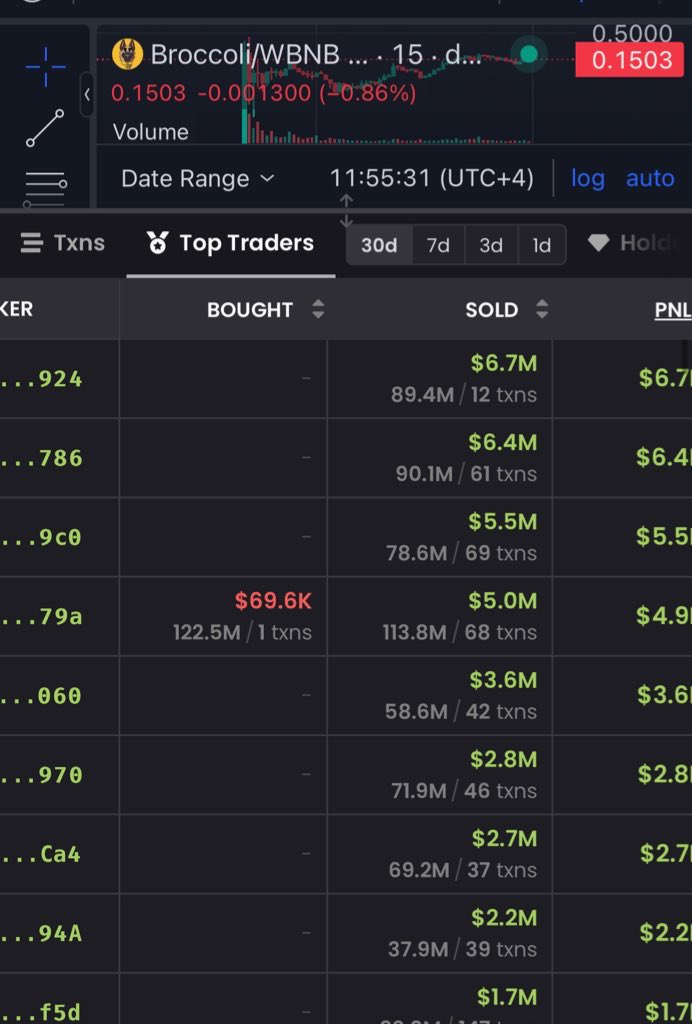Open trader address ending 060
Viewport: 692px width, 1024px height.
pos(41,696)
